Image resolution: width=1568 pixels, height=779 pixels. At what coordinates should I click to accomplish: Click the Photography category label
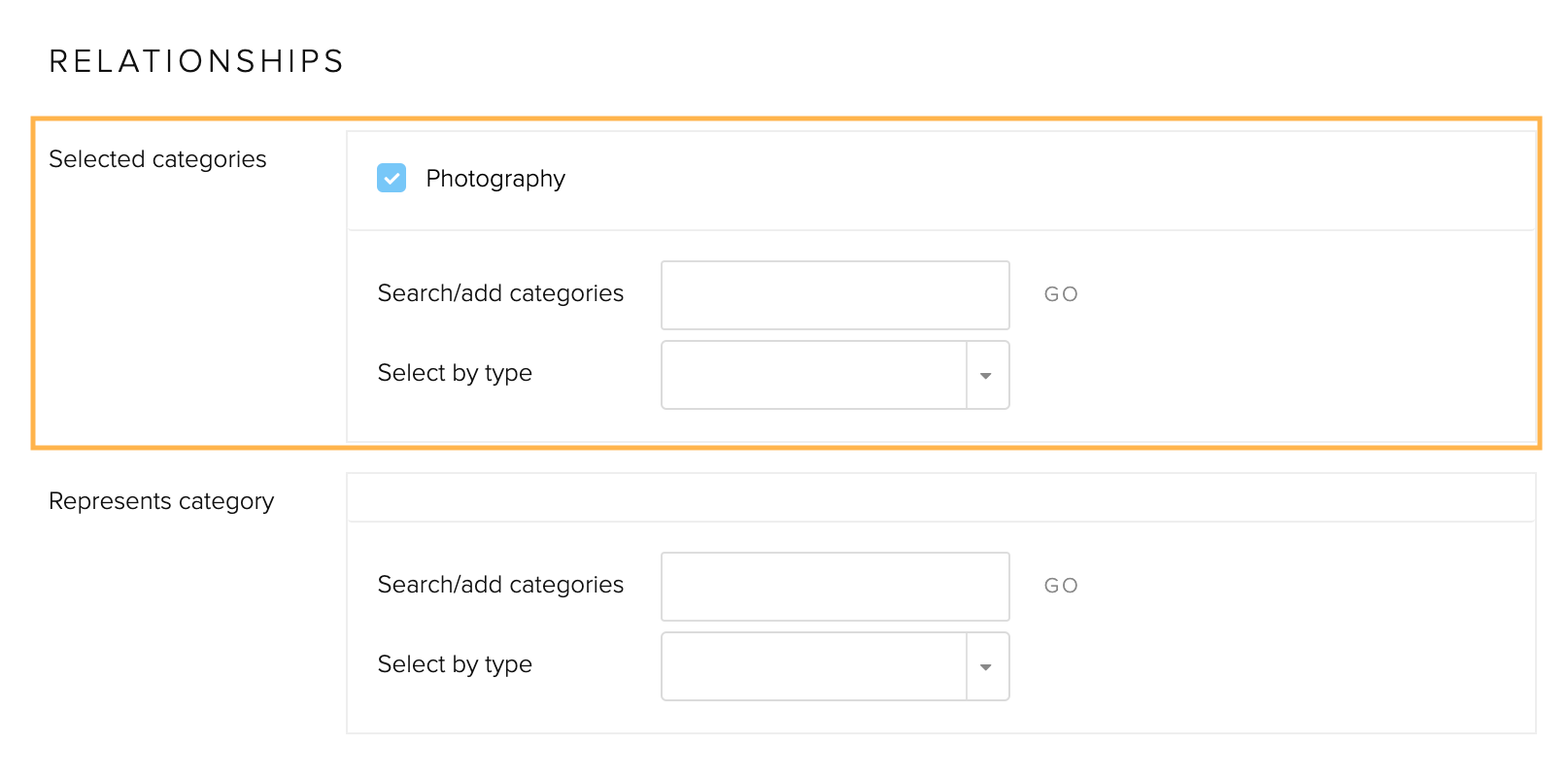(x=495, y=179)
